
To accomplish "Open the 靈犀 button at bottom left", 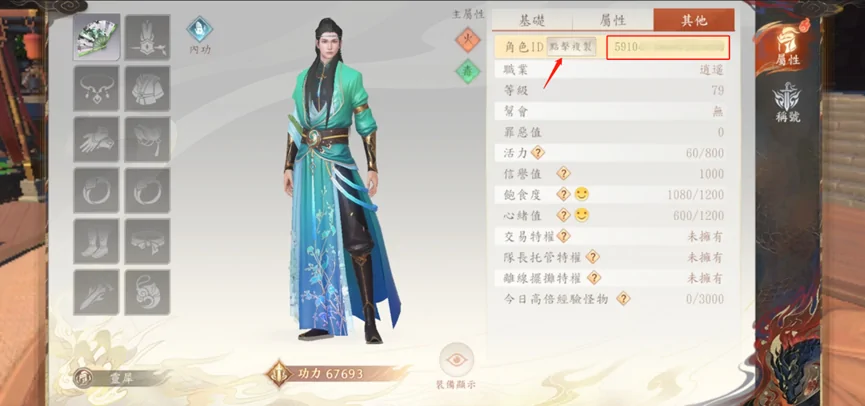I will pyautogui.click(x=119, y=378).
